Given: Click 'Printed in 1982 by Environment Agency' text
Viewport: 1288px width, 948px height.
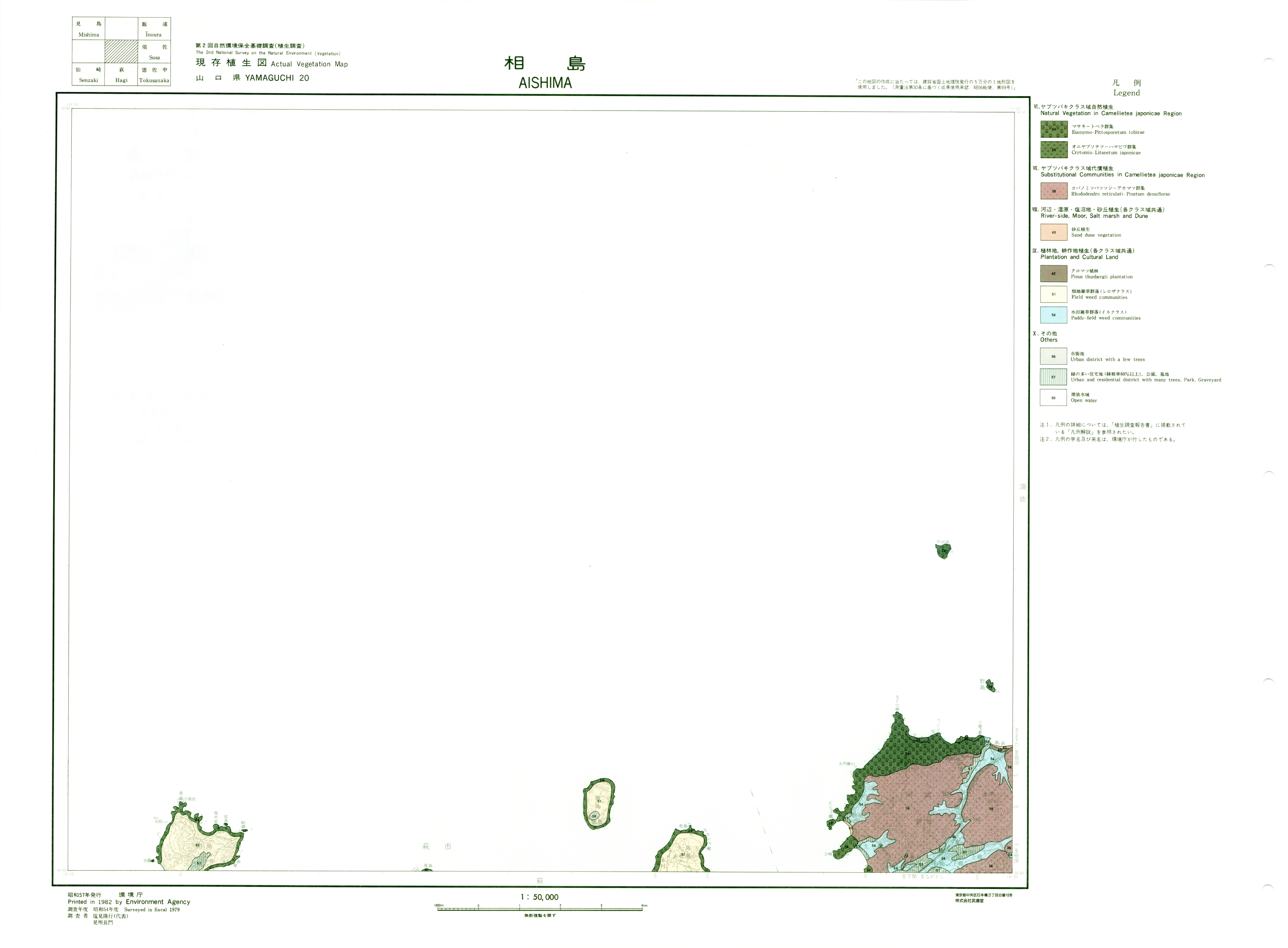Looking at the screenshot, I should pyautogui.click(x=129, y=902).
